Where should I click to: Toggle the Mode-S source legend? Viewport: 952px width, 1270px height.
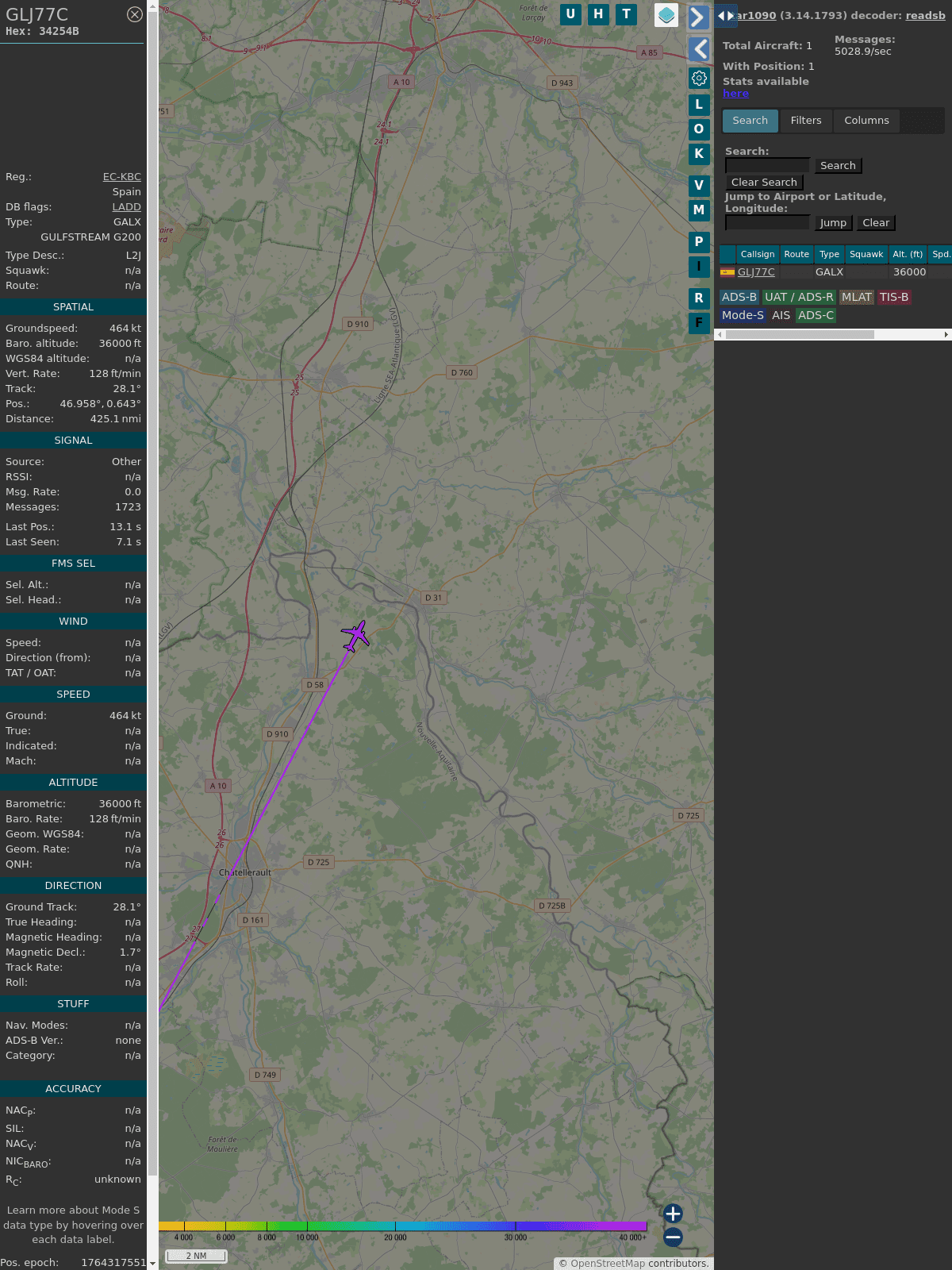click(743, 315)
